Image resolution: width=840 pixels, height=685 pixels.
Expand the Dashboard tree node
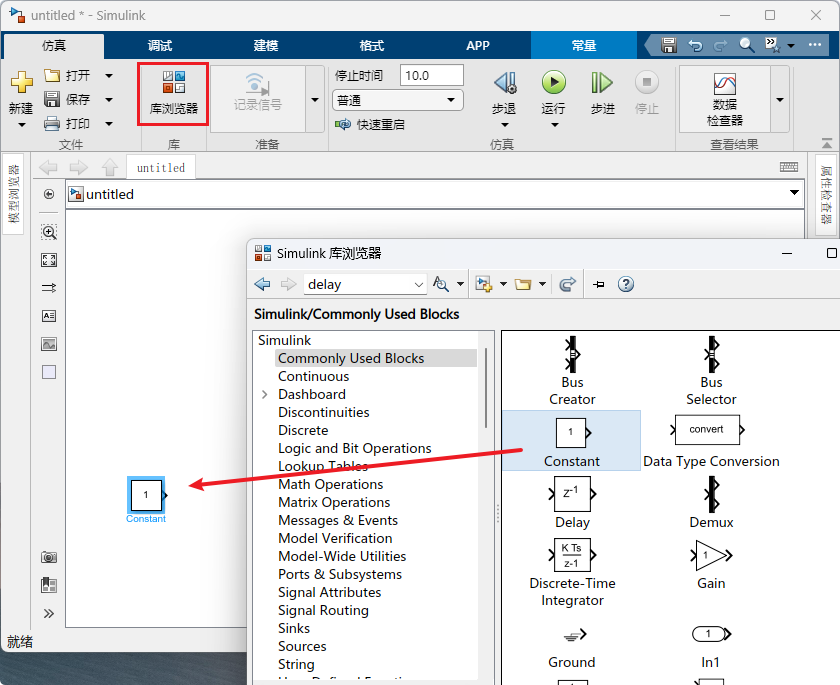[x=265, y=395]
